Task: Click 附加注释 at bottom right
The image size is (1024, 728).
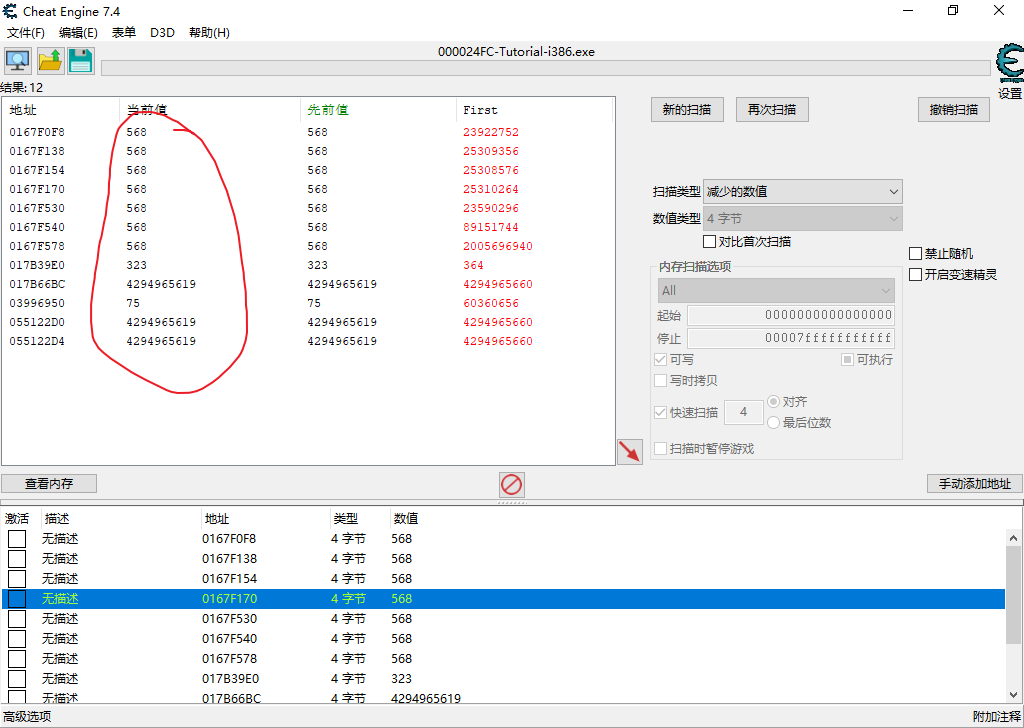Action: 997,716
